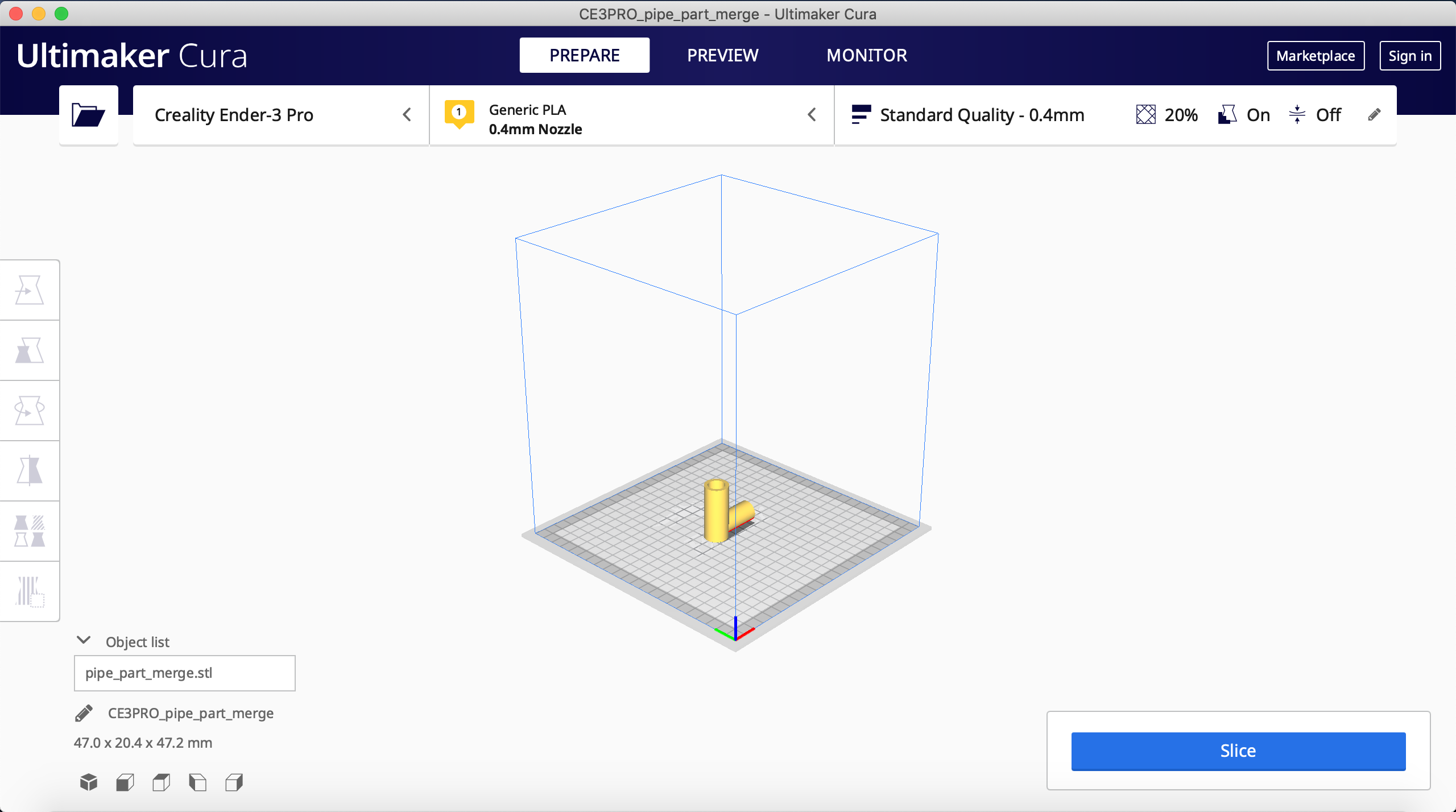Collapse the Object list

pos(84,641)
